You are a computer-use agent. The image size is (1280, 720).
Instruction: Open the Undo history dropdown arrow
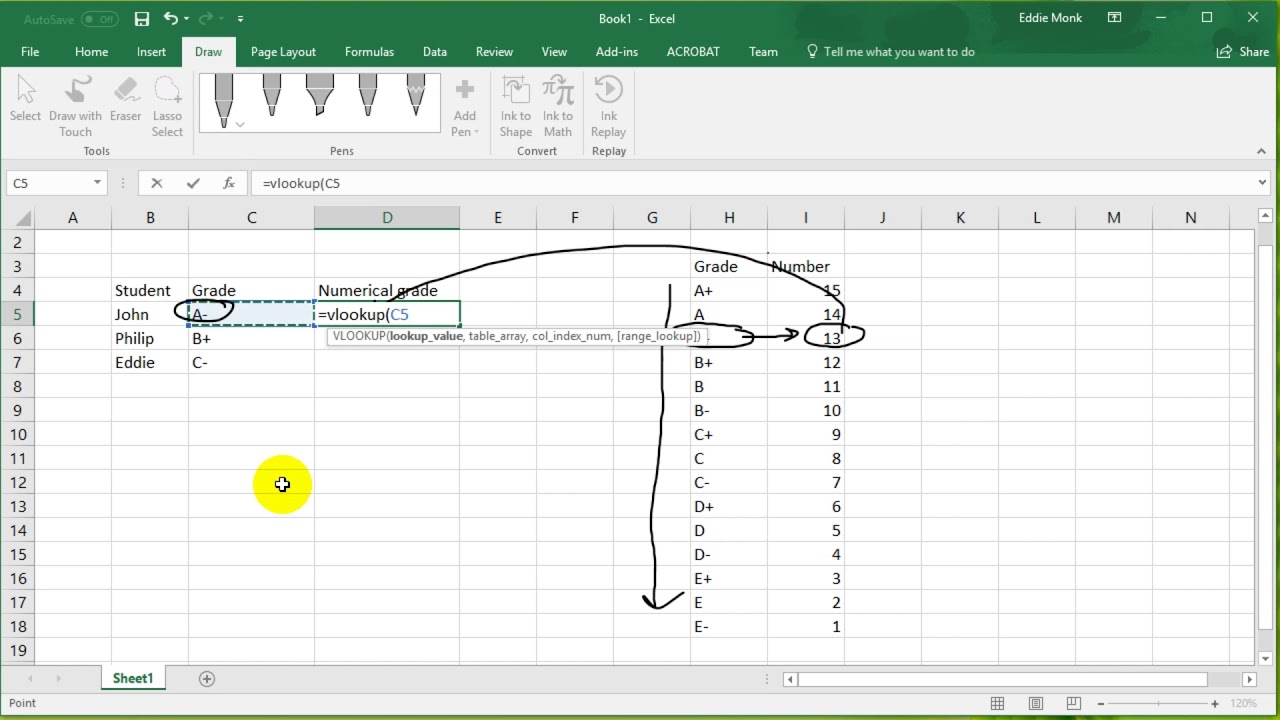[x=188, y=19]
